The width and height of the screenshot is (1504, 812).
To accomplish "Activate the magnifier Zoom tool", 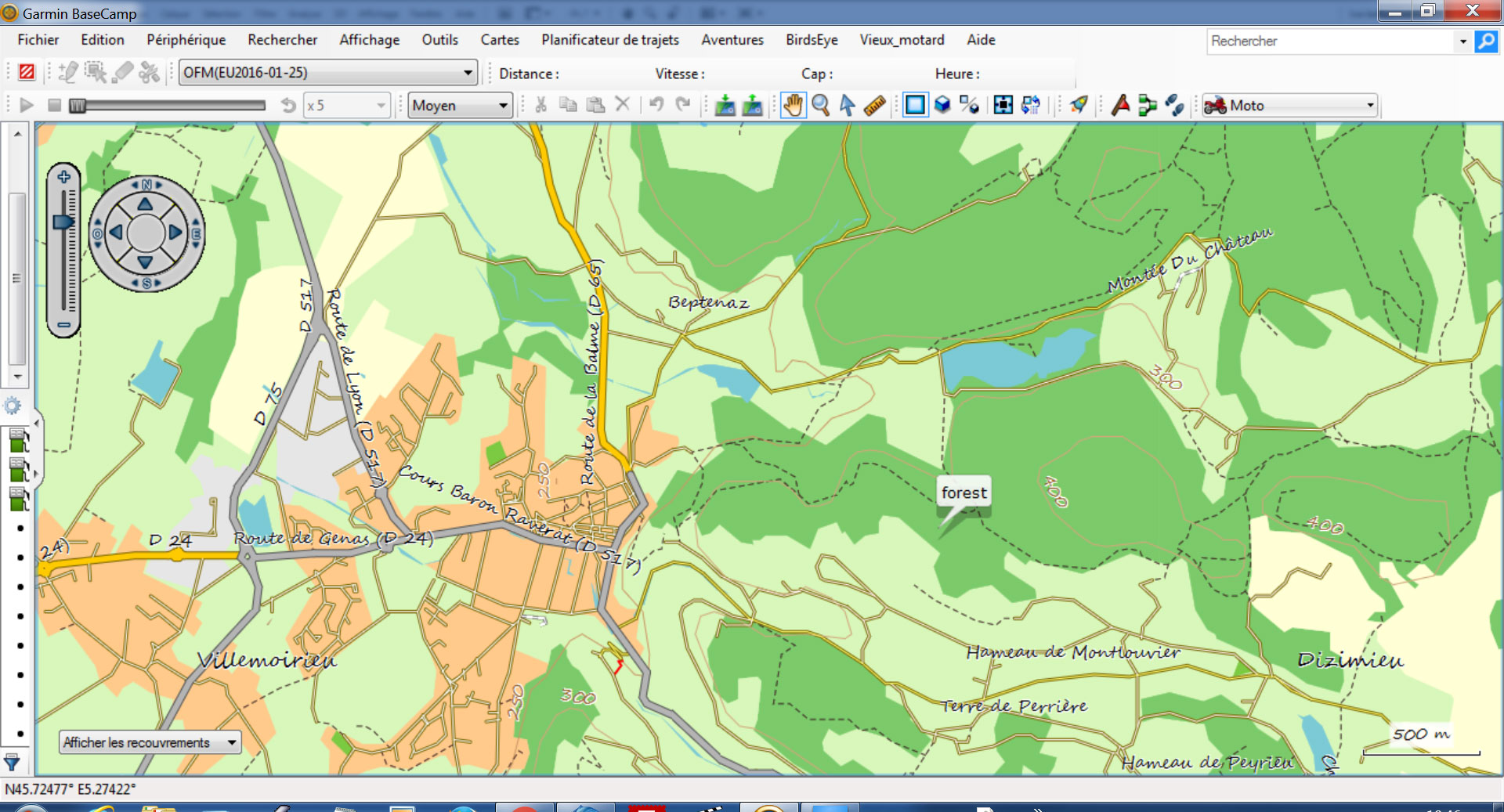I will point(820,105).
